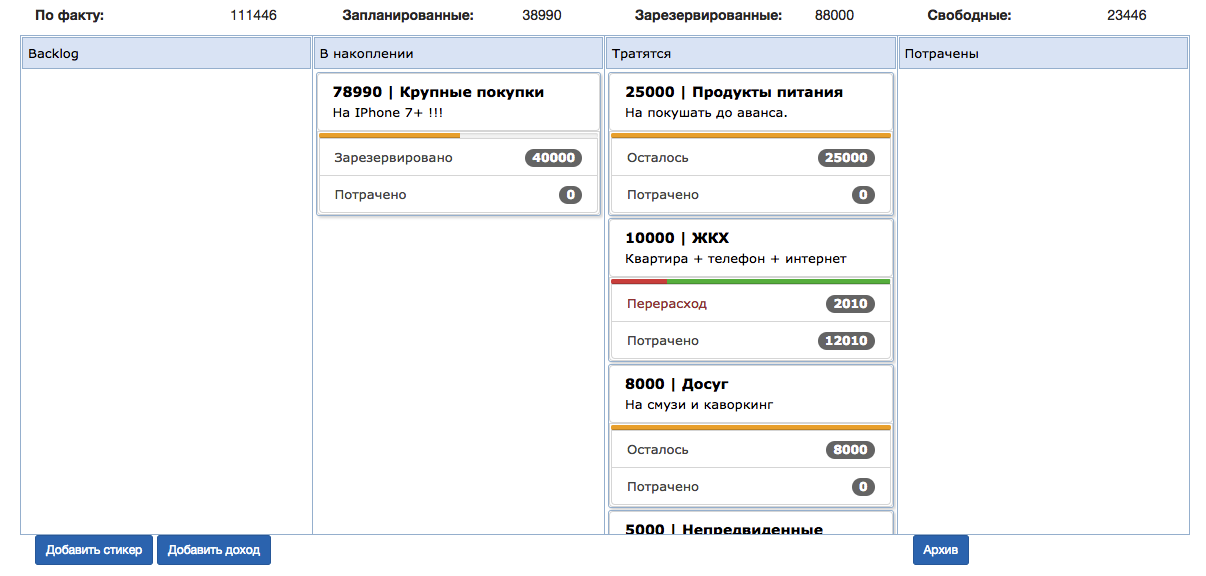Click the 25000 remaining badge

(846, 158)
